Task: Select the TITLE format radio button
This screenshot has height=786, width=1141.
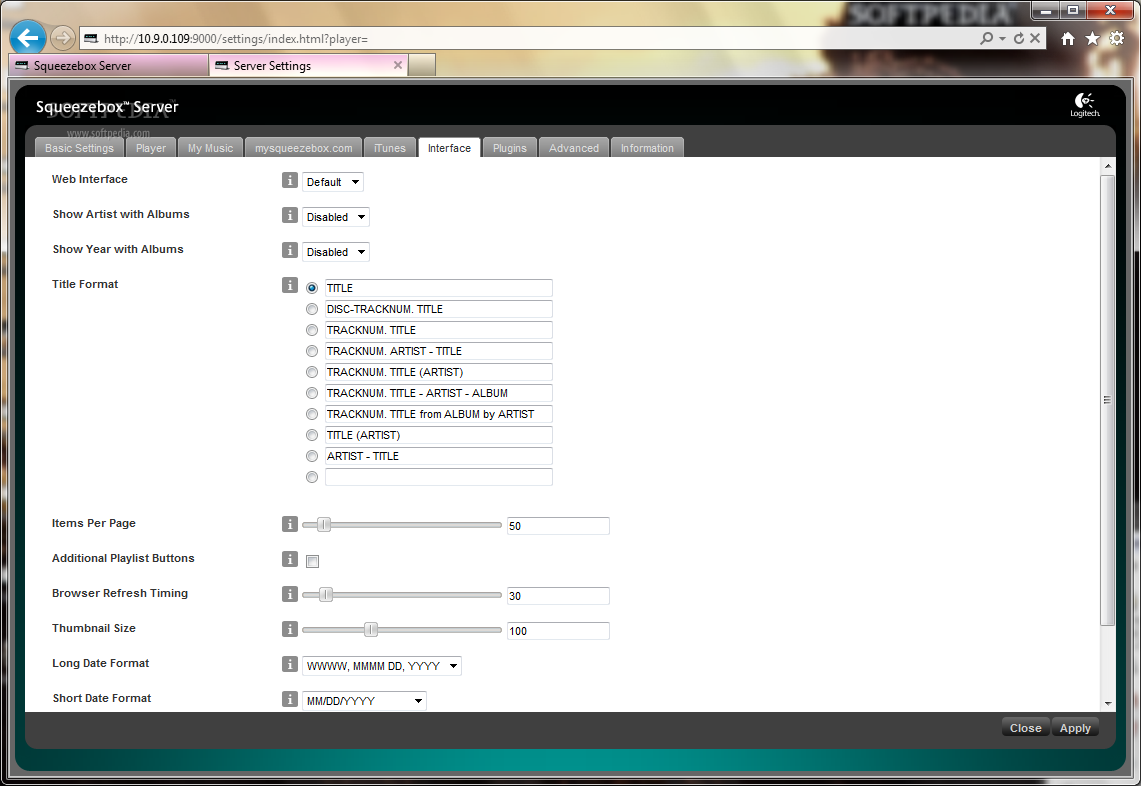Action: (x=312, y=288)
